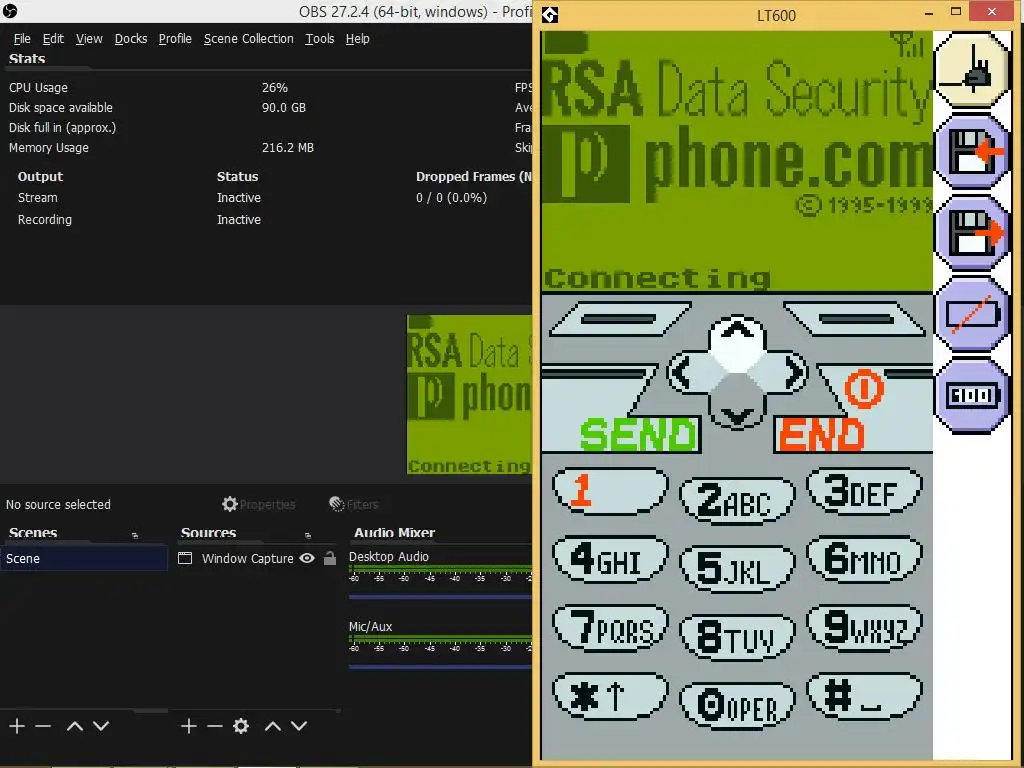The height and width of the screenshot is (768, 1024).
Task: Move source up with arrow icon
Action: [x=273, y=726]
